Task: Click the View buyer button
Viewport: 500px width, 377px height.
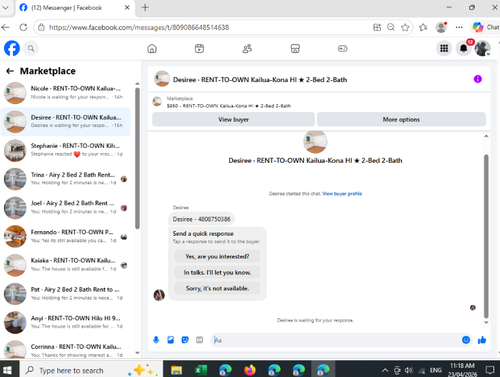Action: (x=233, y=119)
